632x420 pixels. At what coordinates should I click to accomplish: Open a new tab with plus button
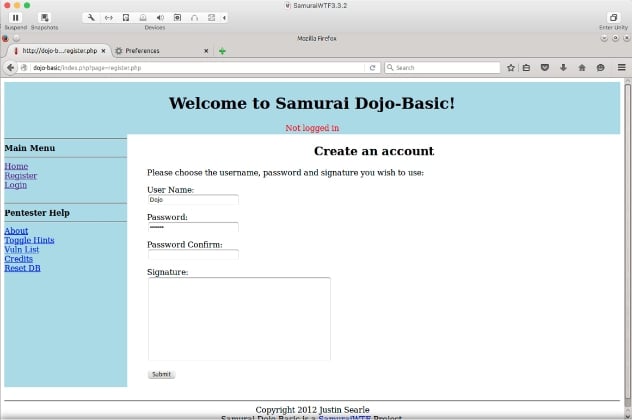222,51
